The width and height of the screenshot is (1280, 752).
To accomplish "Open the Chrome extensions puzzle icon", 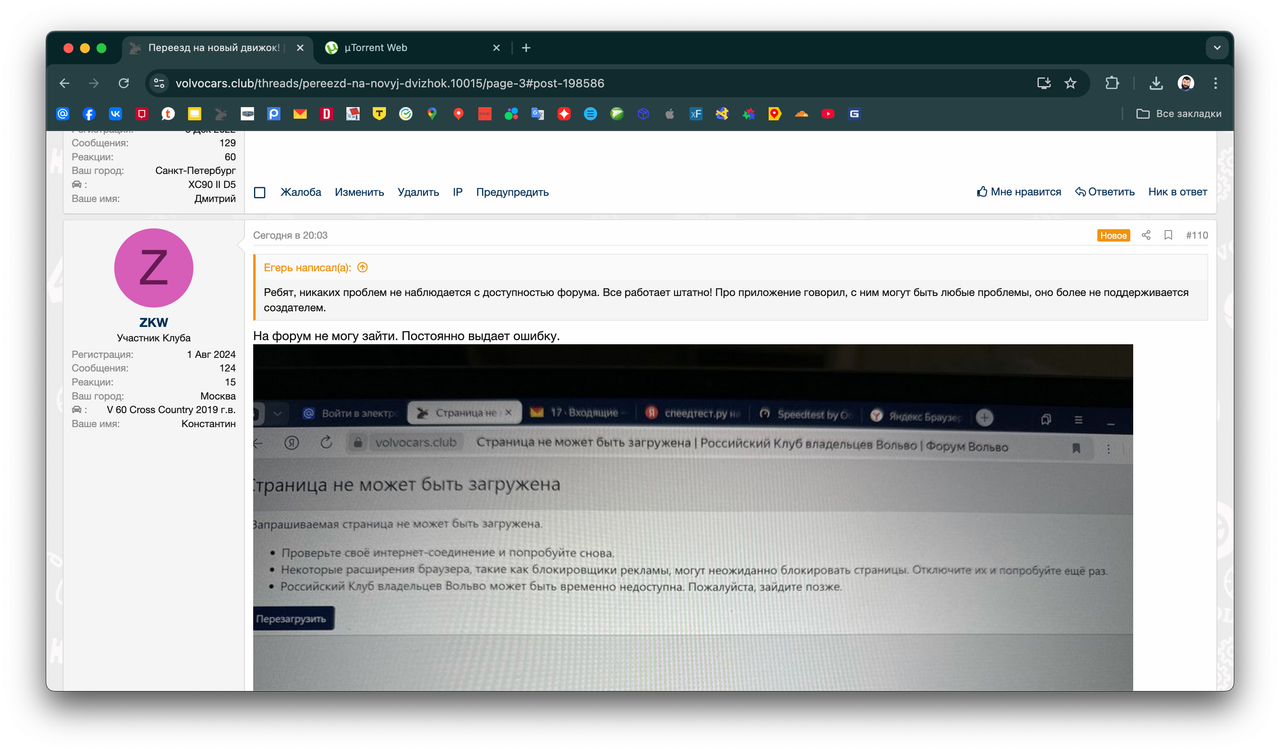I will [x=1112, y=83].
